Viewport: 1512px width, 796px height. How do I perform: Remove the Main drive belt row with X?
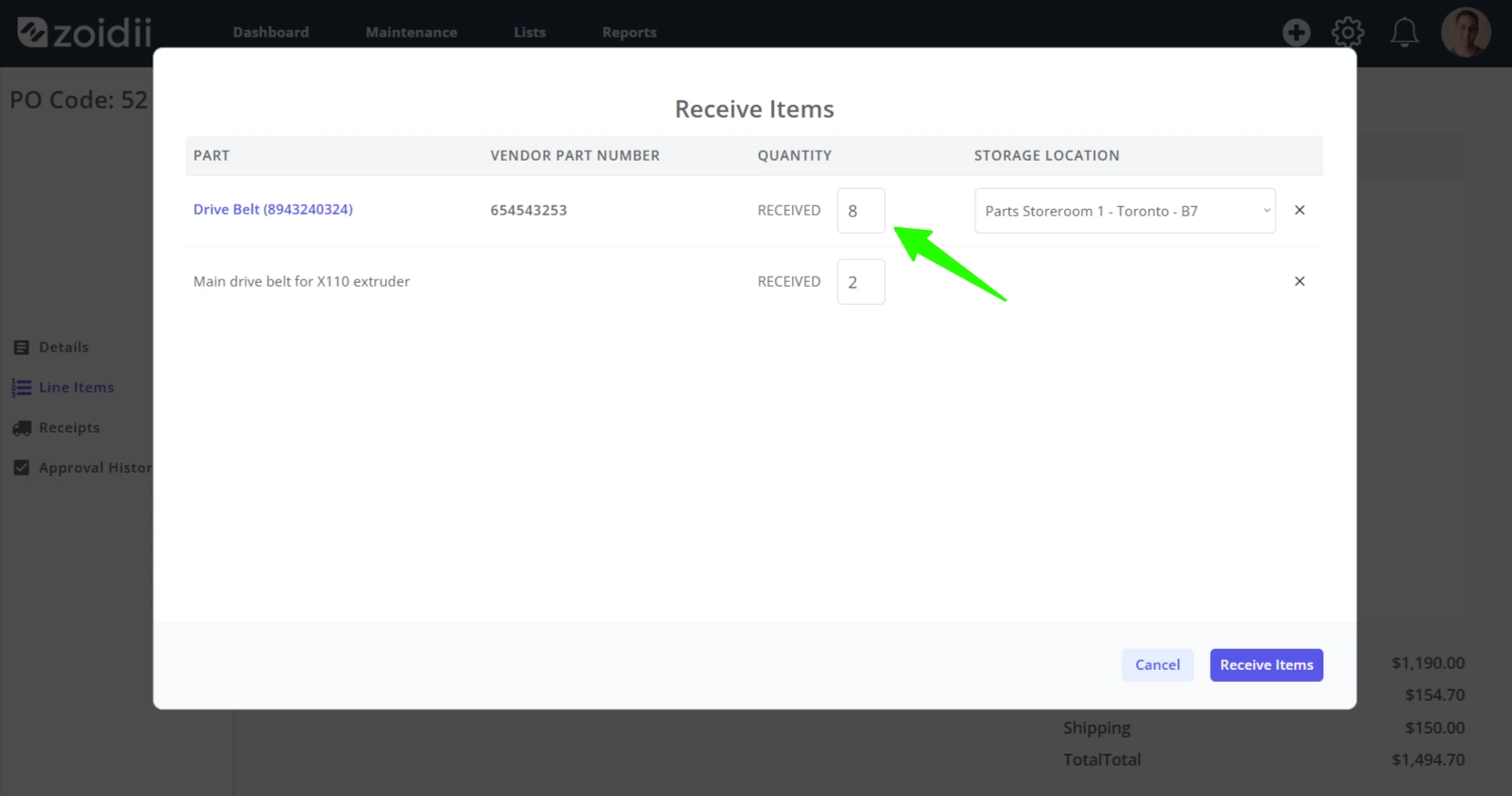pos(1299,281)
